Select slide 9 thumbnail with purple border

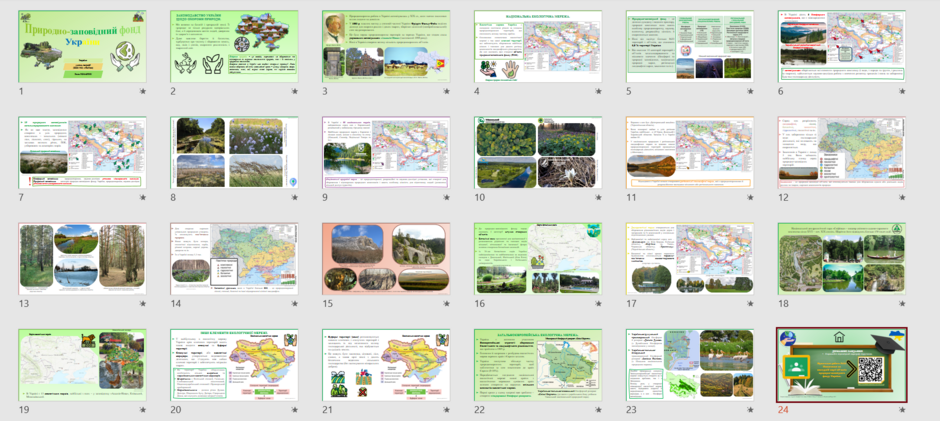point(386,152)
